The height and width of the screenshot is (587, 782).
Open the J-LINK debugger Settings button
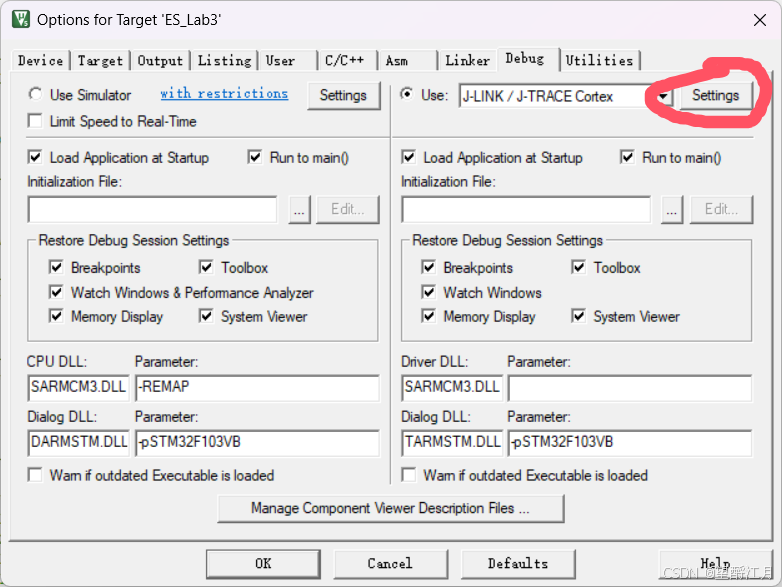click(x=716, y=95)
